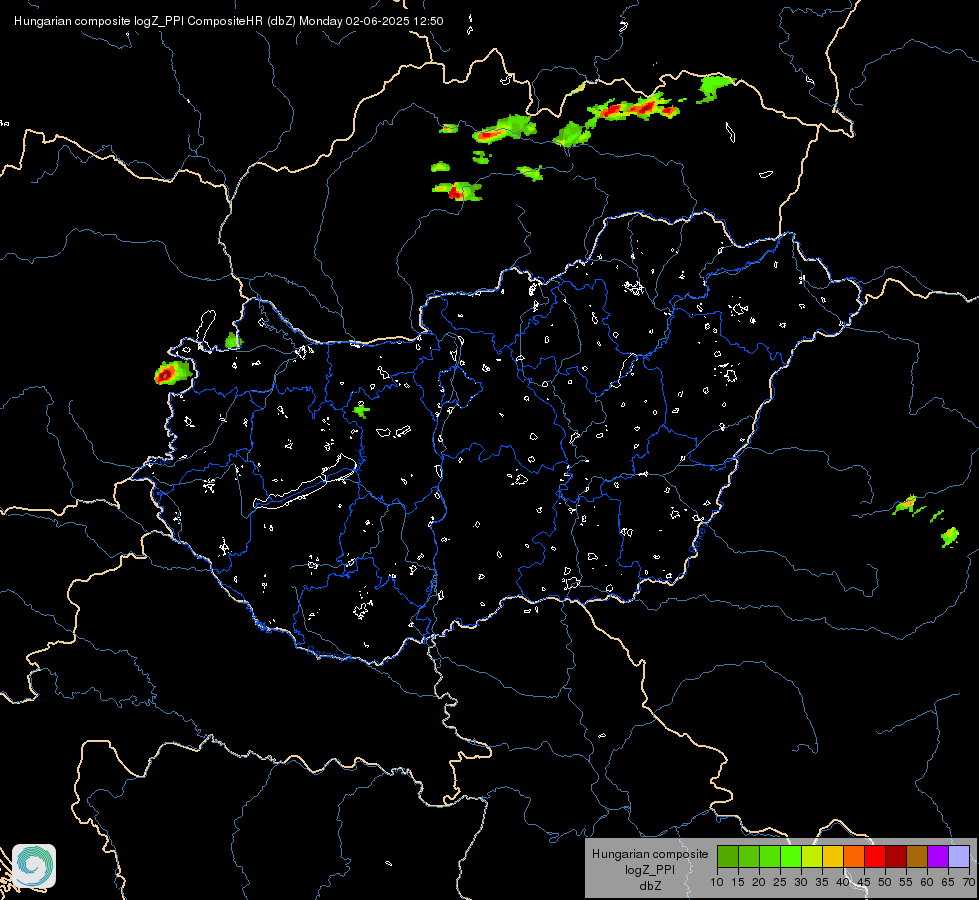Click the legend unit label "dbZ"

650,885
